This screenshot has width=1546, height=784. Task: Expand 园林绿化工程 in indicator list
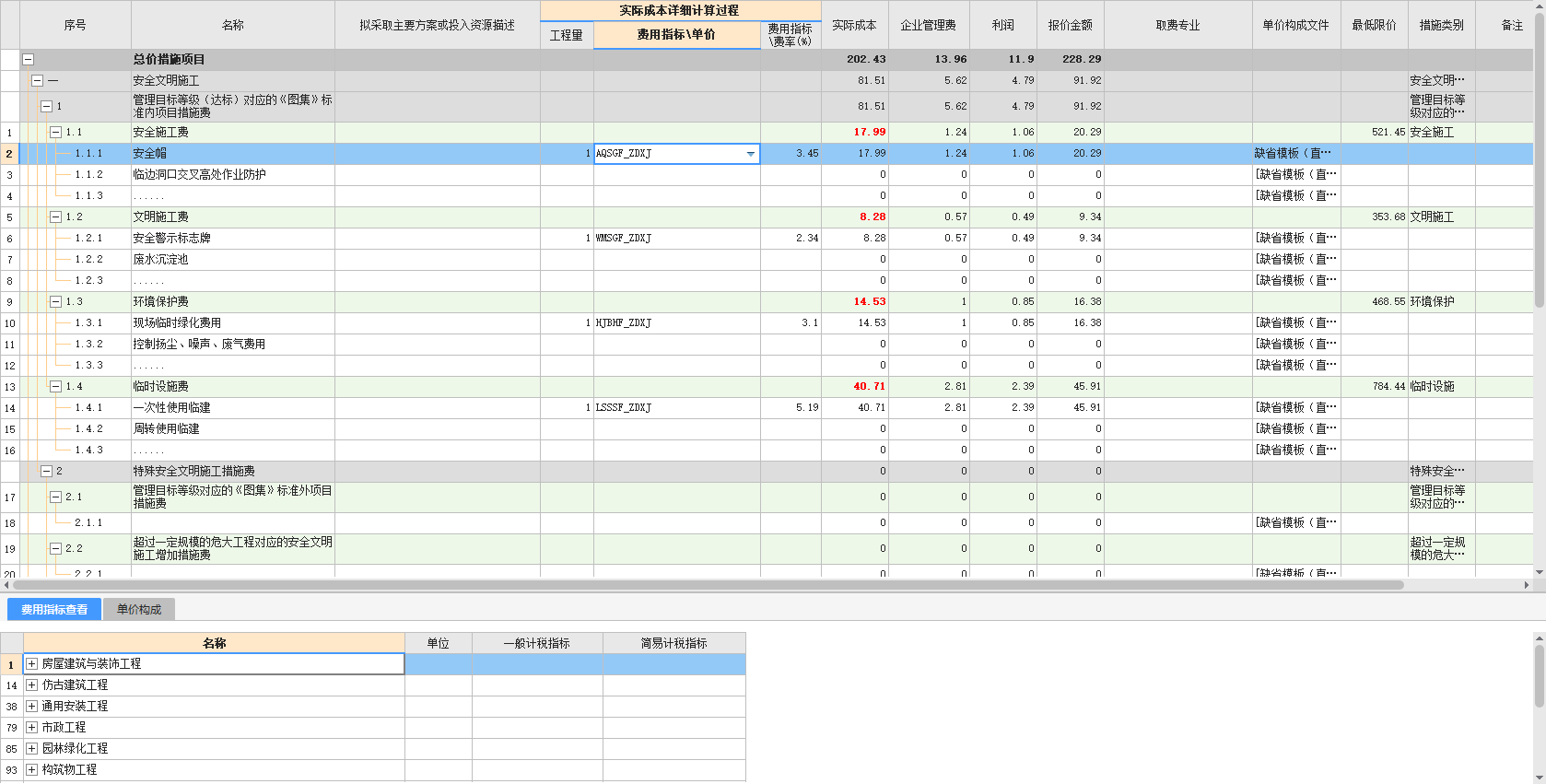point(31,748)
